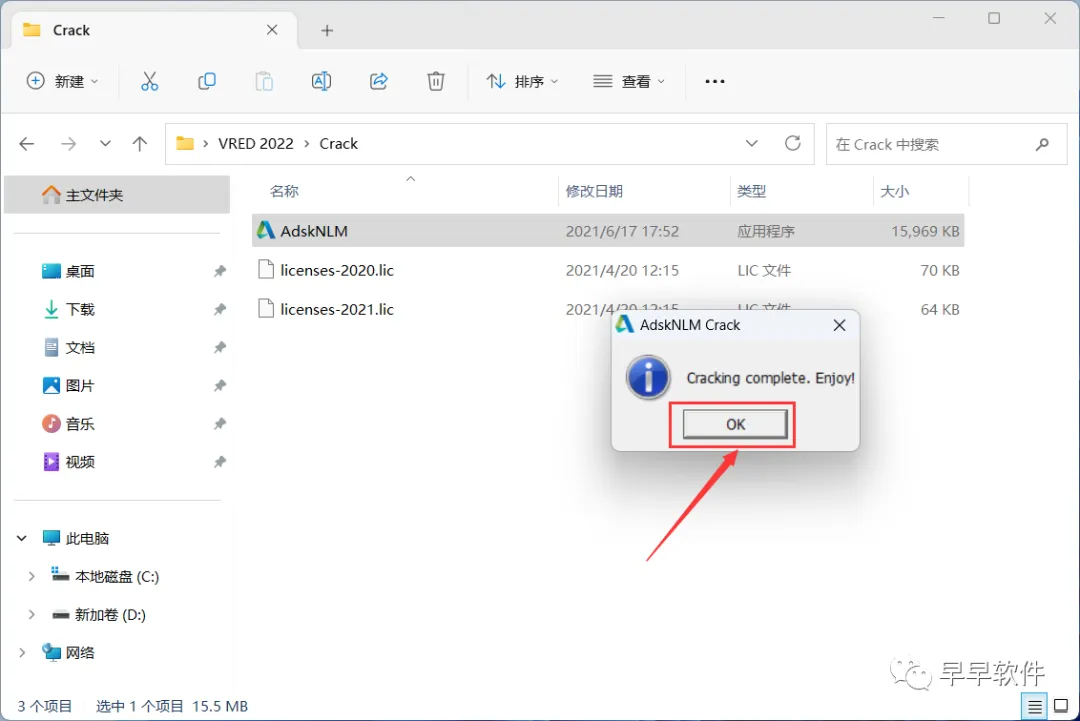Viewport: 1080px width, 721px height.
Task: Click the AdskNLM file icon
Action: (266, 230)
